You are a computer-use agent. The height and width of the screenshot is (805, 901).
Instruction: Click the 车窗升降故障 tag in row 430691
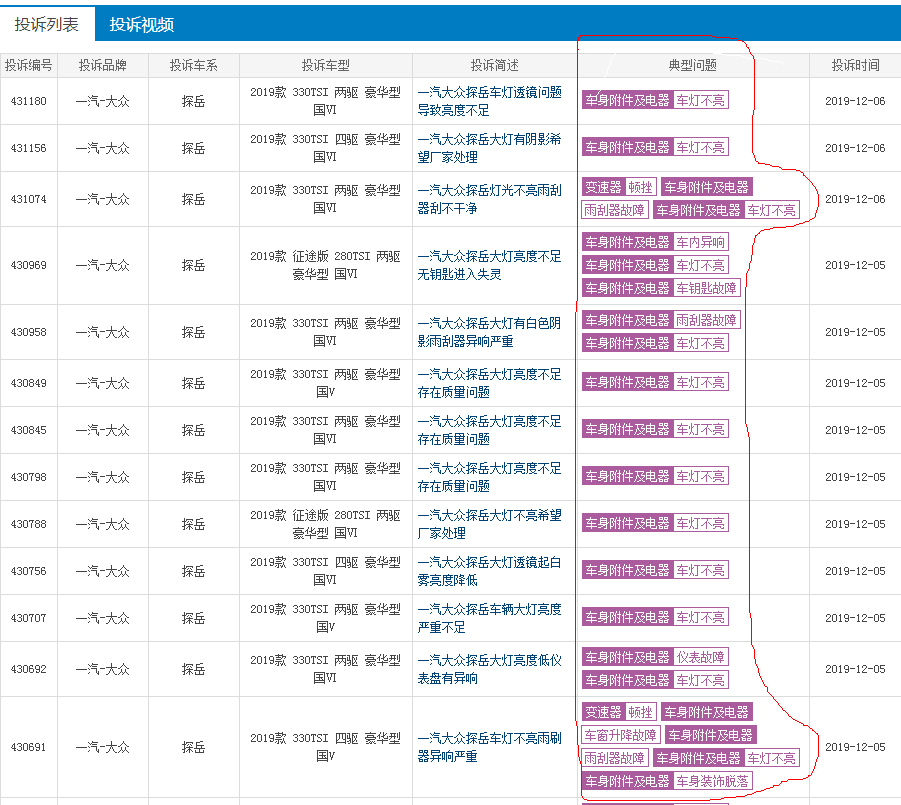coord(621,735)
